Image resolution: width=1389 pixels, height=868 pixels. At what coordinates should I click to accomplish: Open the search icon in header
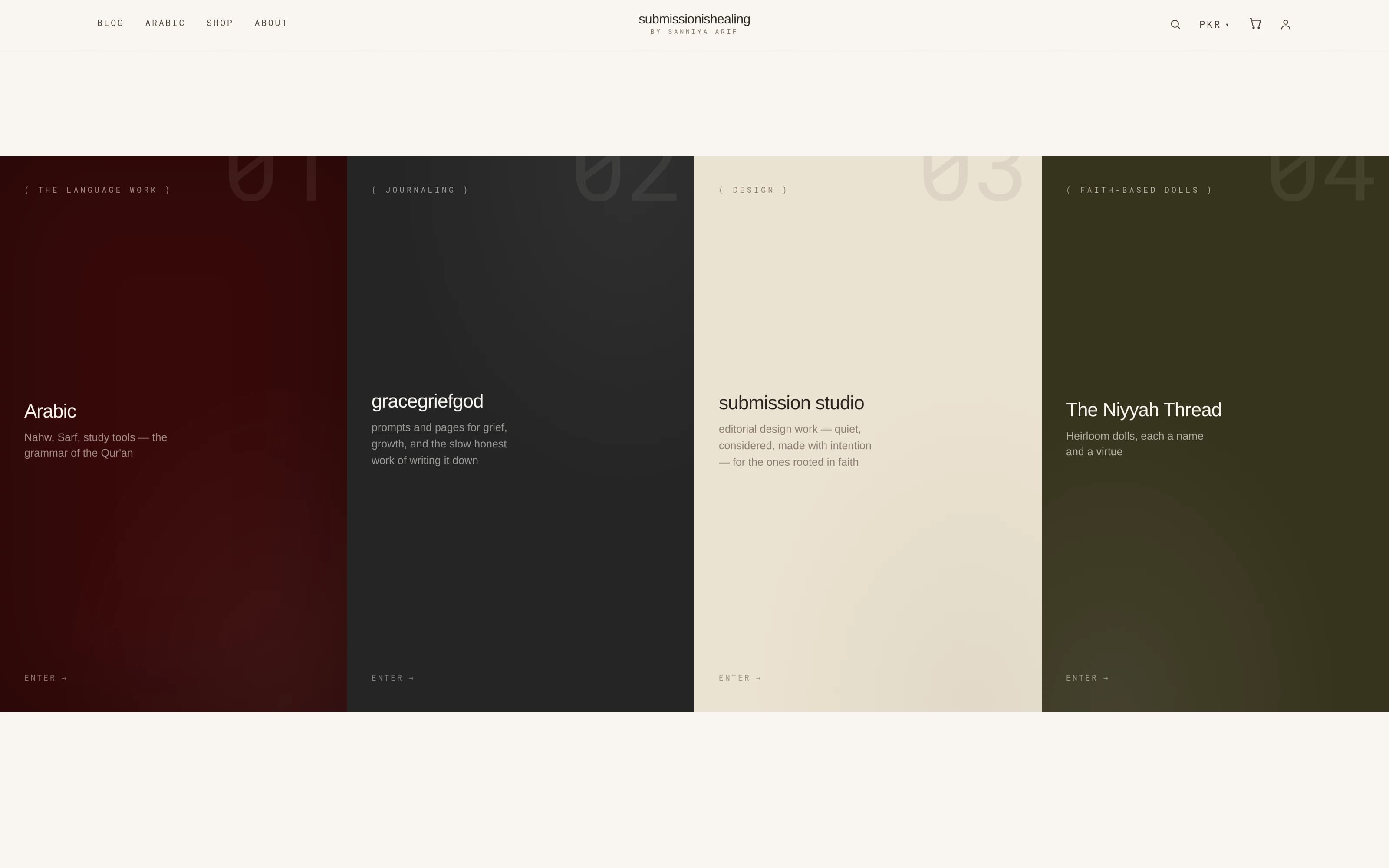[1175, 24]
